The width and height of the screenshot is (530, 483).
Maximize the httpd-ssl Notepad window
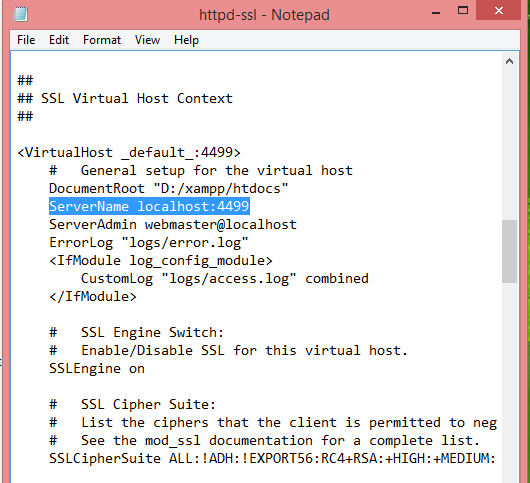point(463,10)
